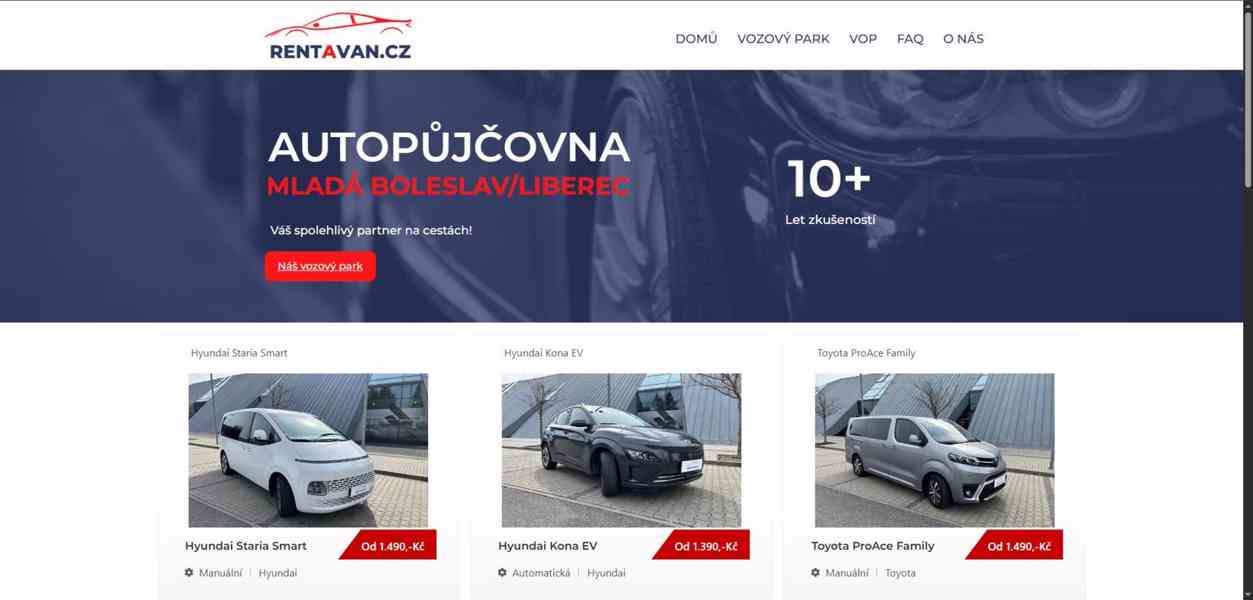Open the FAQ page
1253x600 pixels.
(x=910, y=39)
